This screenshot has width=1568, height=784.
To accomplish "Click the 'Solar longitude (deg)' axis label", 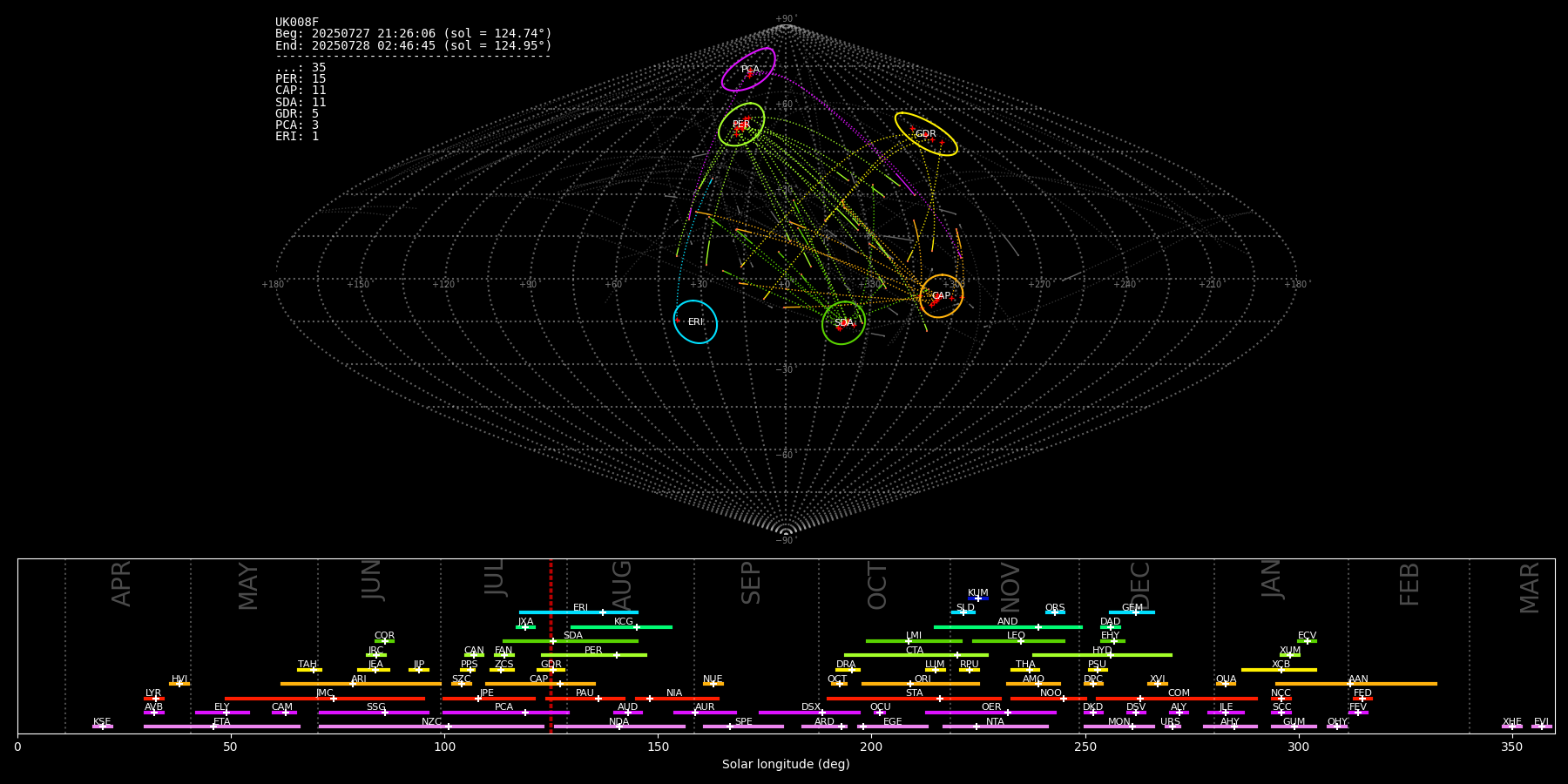I will tap(786, 765).
